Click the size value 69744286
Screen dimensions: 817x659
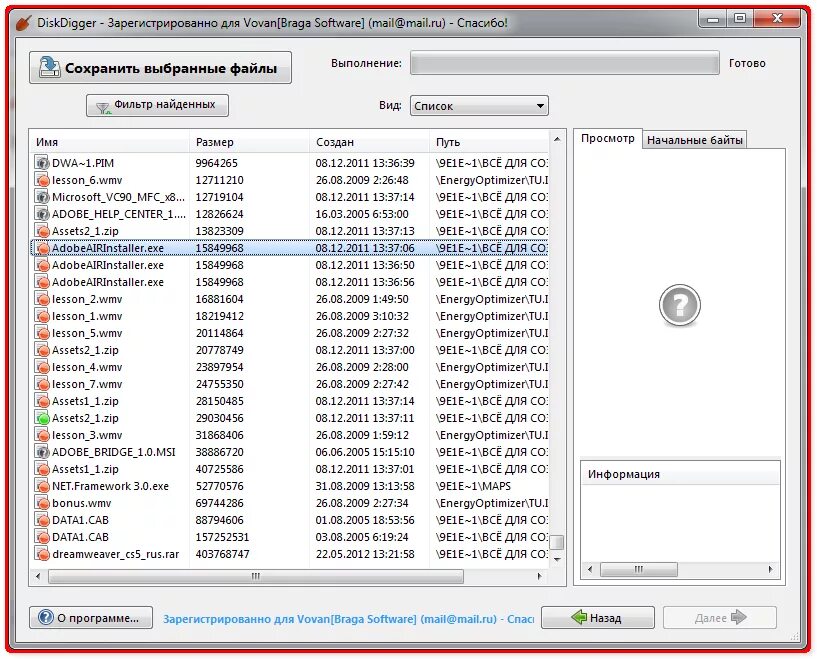pos(219,503)
